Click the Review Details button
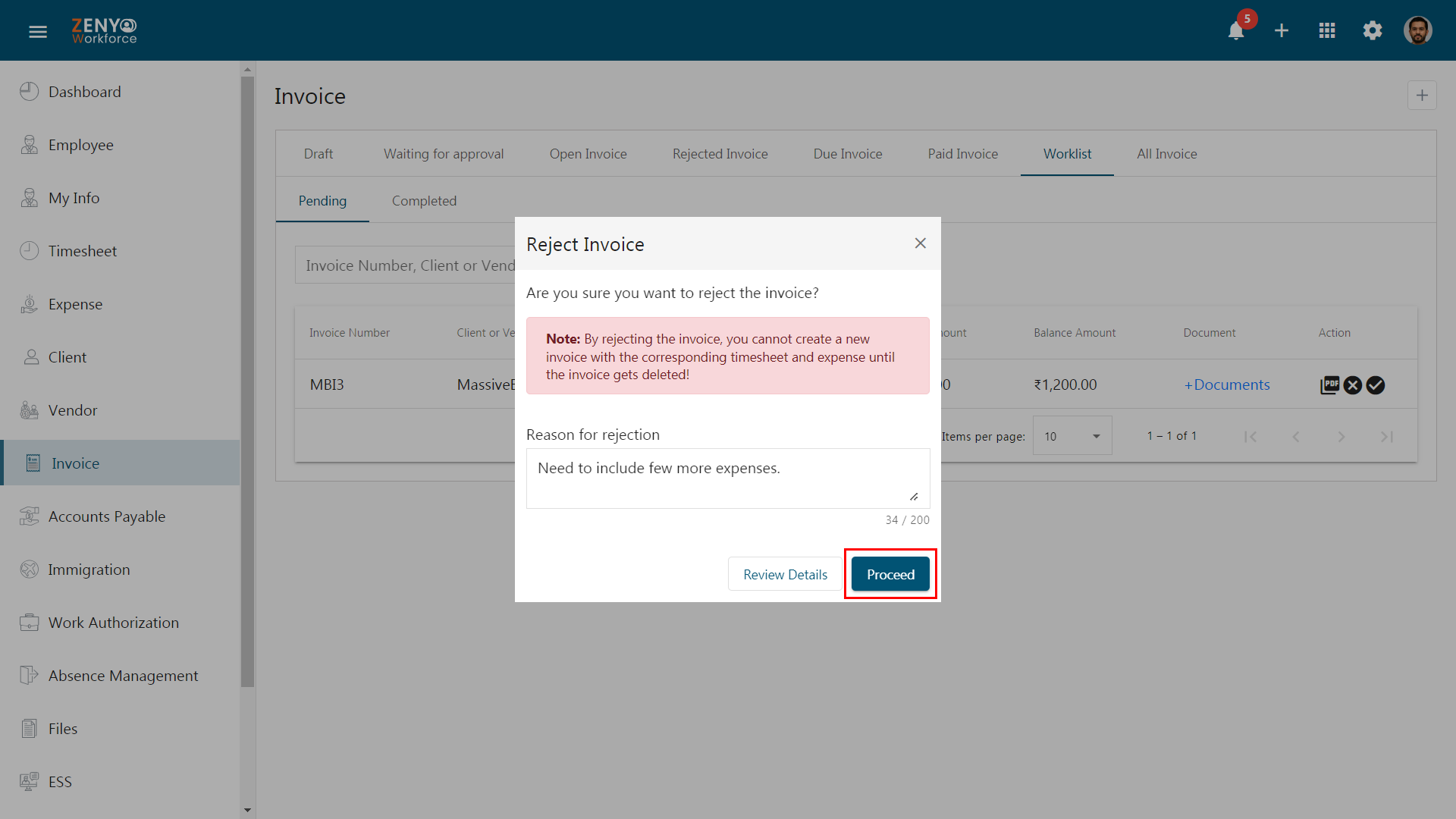Image resolution: width=1456 pixels, height=819 pixels. (785, 573)
